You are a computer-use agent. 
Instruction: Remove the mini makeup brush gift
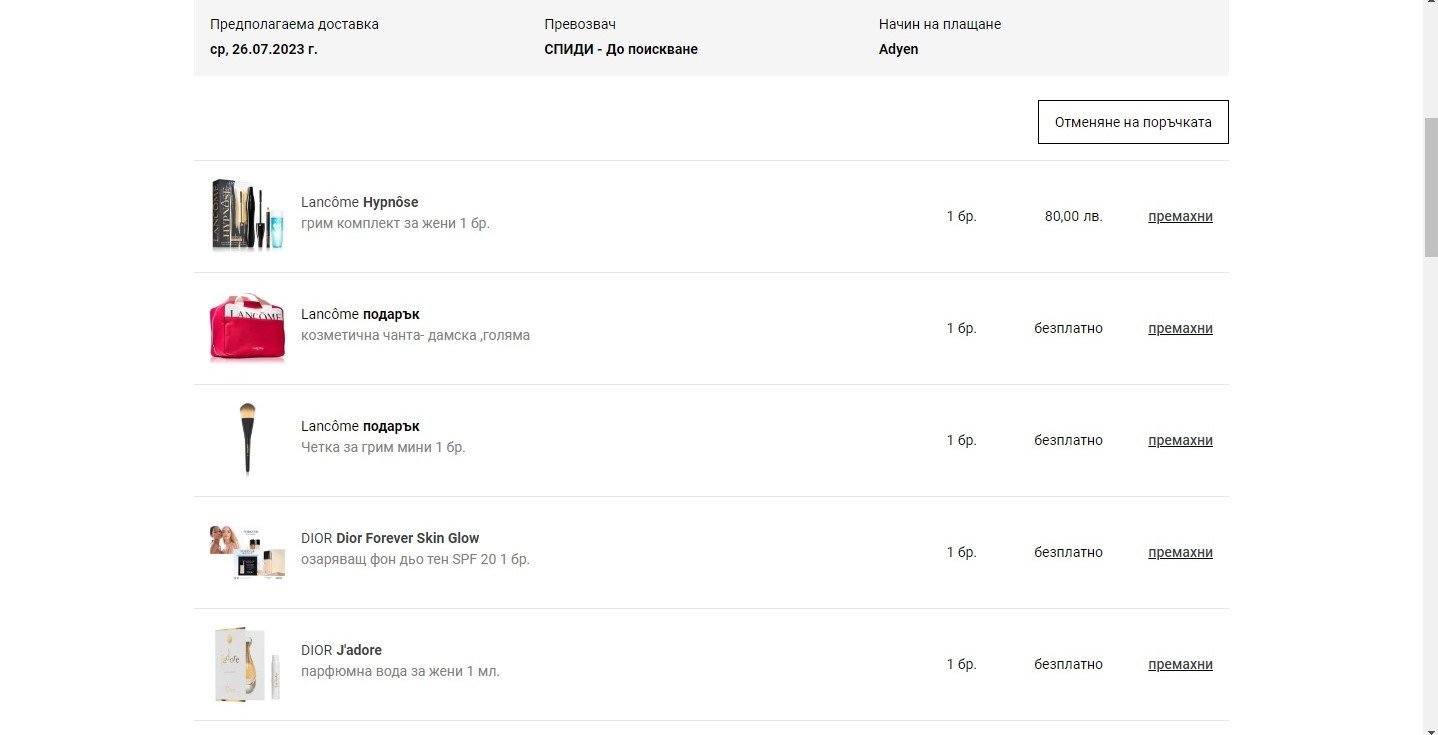click(x=1180, y=440)
